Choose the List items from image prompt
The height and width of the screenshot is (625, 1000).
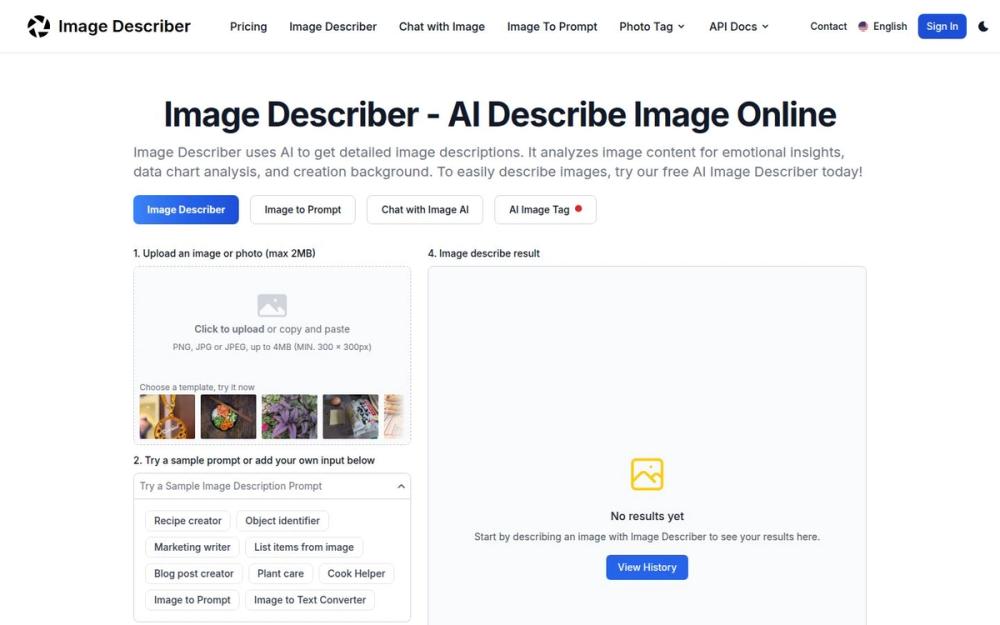[x=304, y=547]
